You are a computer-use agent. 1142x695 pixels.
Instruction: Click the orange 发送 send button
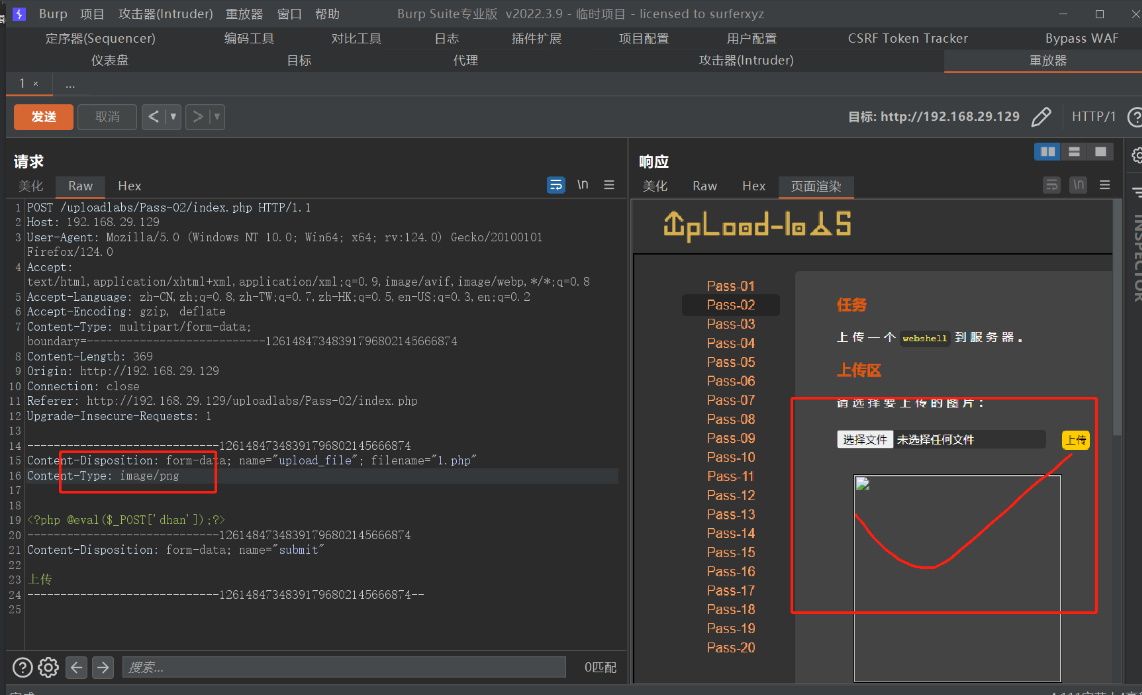pos(44,117)
